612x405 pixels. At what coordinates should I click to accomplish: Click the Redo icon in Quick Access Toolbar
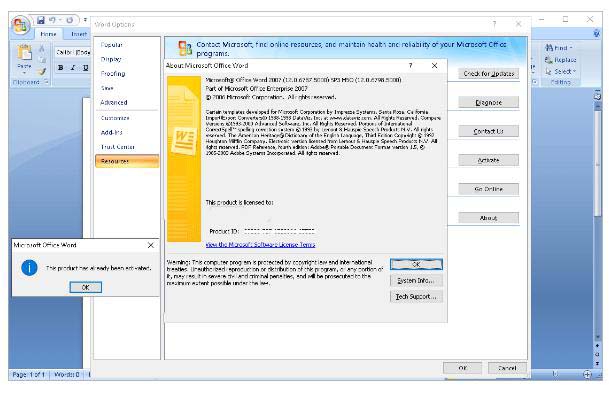(x=69, y=20)
